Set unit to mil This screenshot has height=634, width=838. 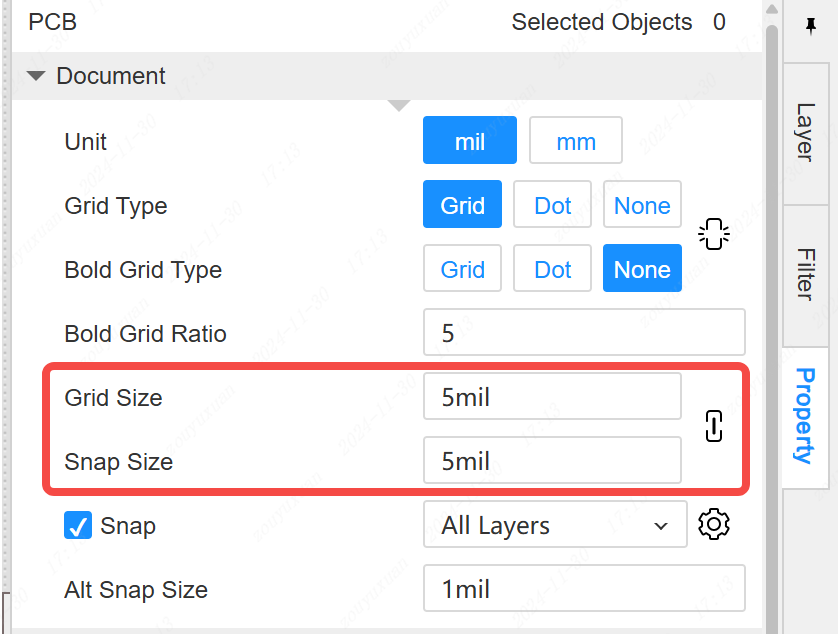(470, 141)
